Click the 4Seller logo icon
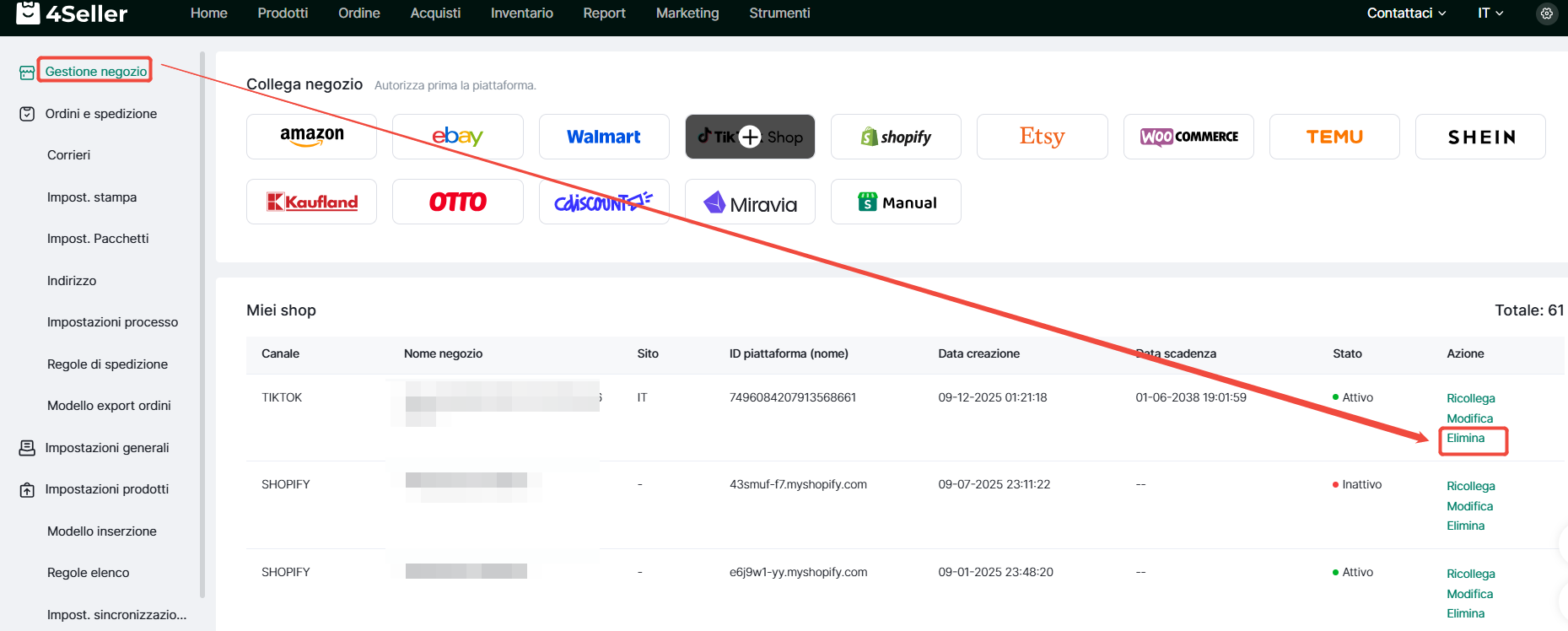The width and height of the screenshot is (1568, 631). [28, 13]
